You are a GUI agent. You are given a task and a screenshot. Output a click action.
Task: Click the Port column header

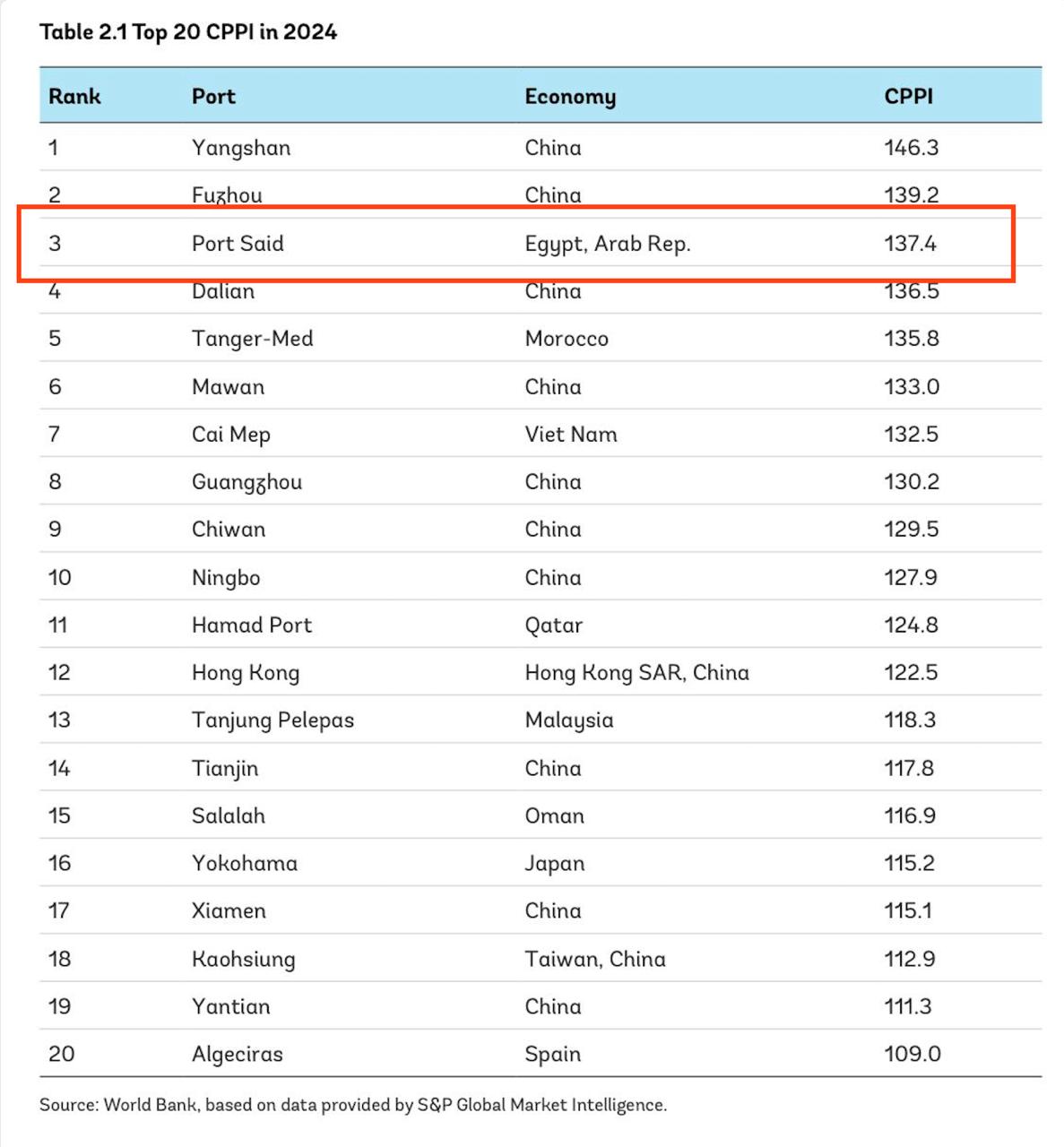[x=213, y=97]
